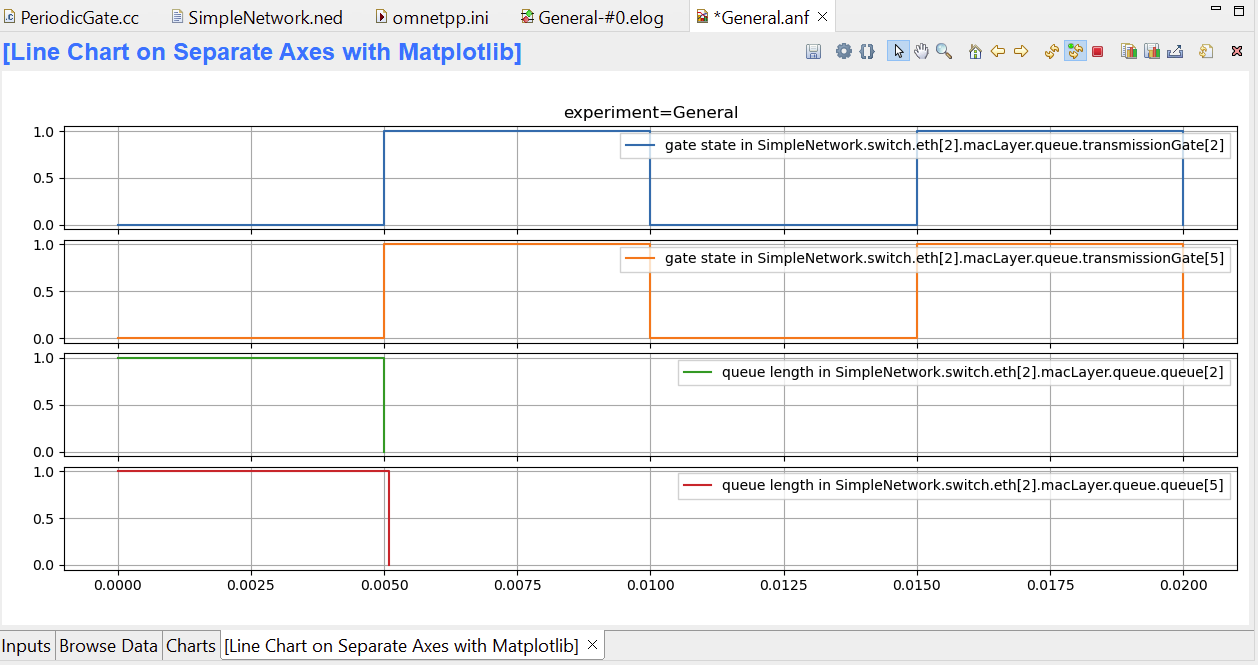Click the copy chart image icon
Viewport: 1258px width, 665px height.
[x=1129, y=52]
